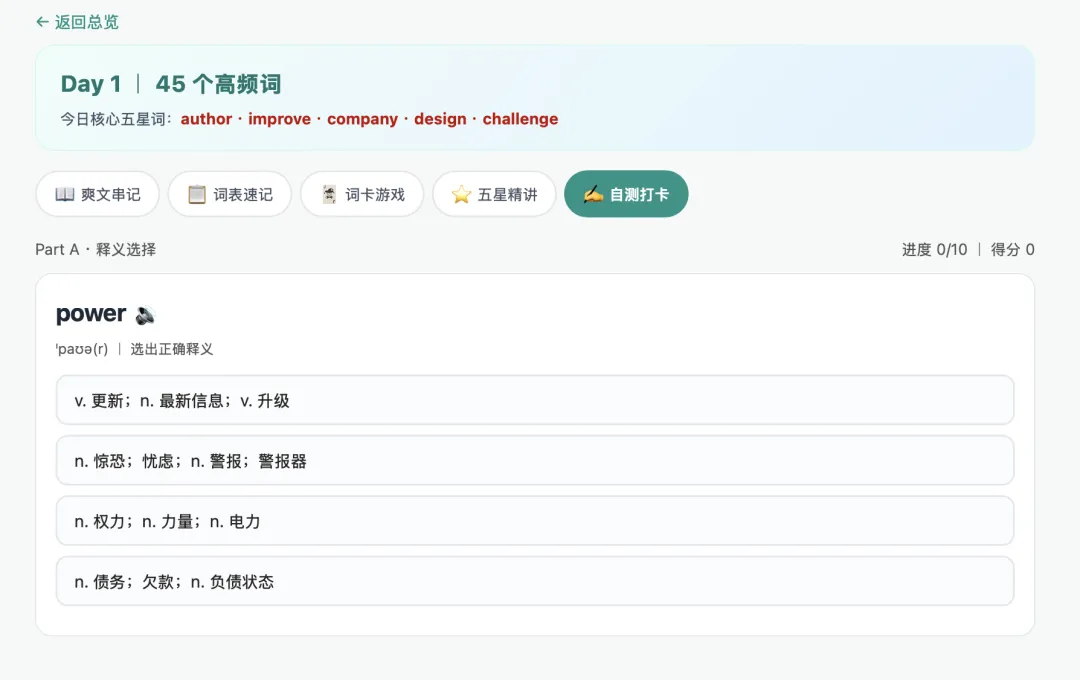Screen dimensions: 1080x680
Task: Click the core word author
Action: tap(206, 119)
